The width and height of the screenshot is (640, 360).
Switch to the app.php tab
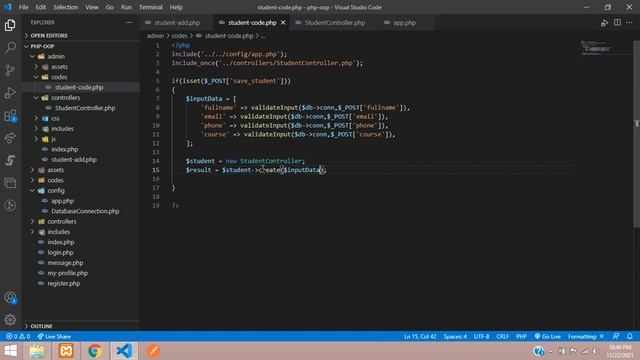(x=404, y=23)
